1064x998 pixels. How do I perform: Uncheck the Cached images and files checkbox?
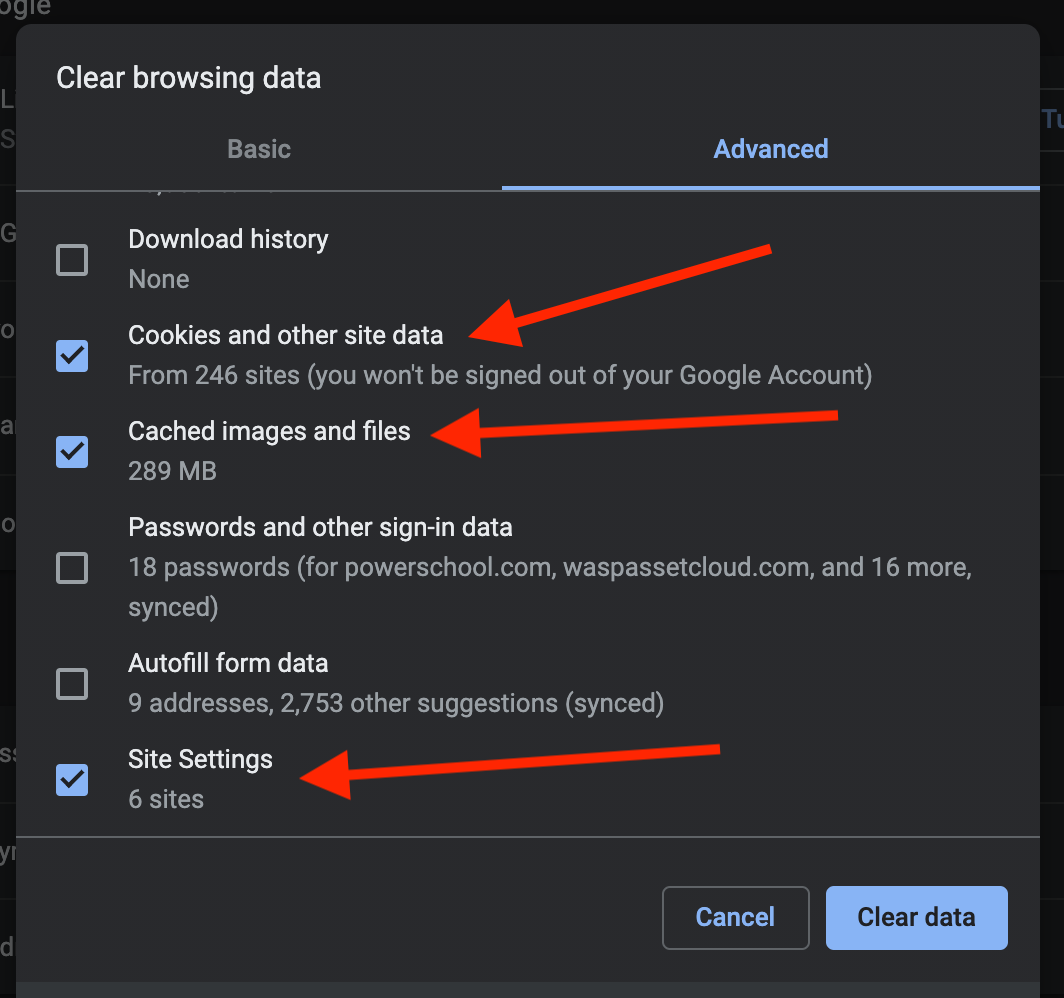point(72,452)
